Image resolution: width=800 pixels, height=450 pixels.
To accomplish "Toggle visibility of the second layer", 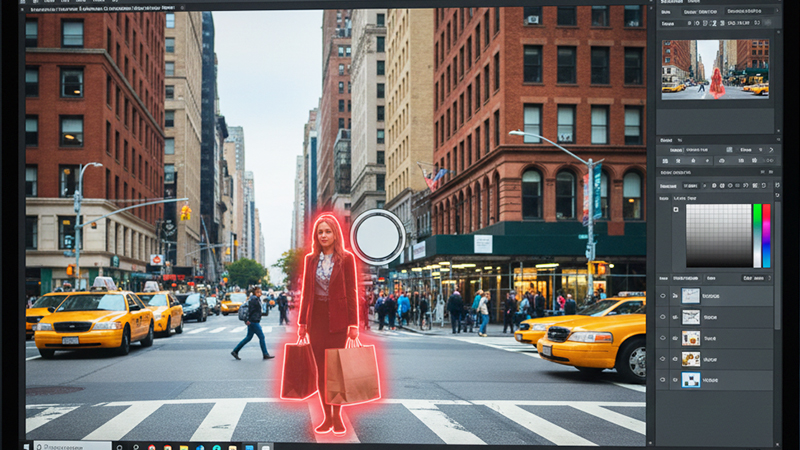I will [x=663, y=318].
